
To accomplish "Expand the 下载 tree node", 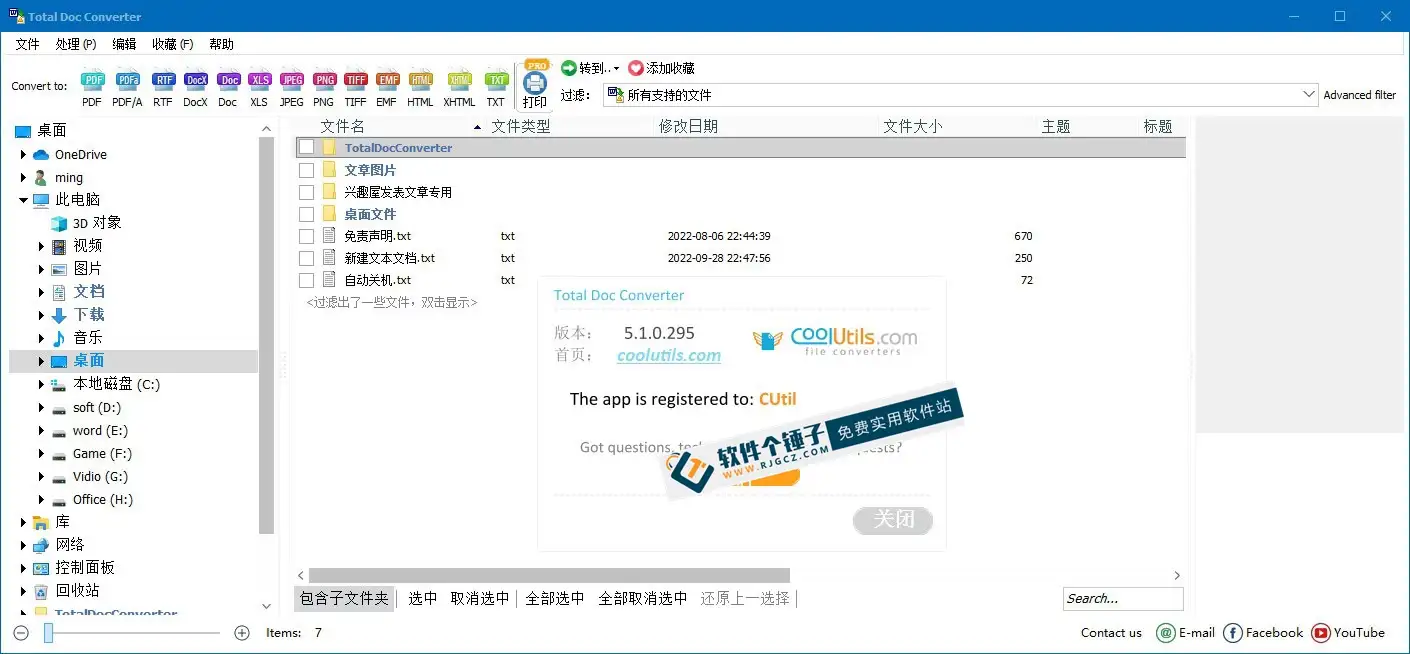I will point(42,314).
